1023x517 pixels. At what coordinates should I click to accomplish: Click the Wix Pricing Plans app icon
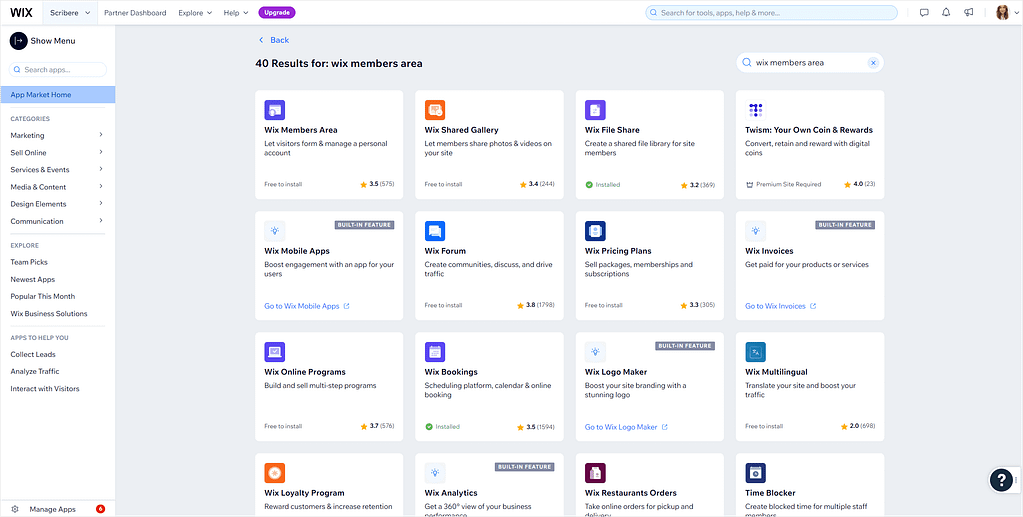tap(595, 230)
